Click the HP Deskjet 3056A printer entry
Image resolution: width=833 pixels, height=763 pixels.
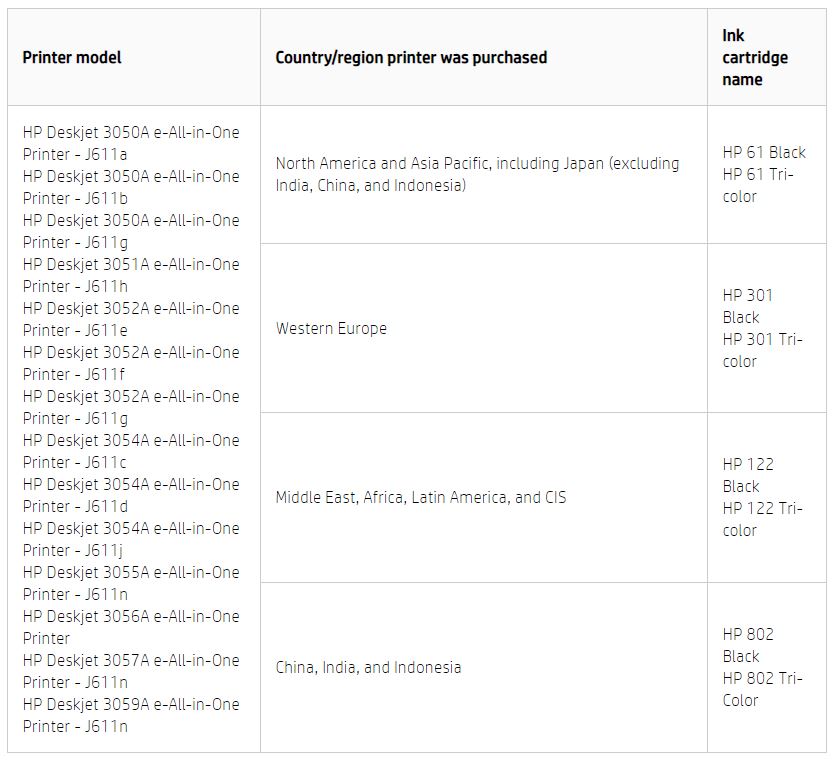(x=131, y=627)
